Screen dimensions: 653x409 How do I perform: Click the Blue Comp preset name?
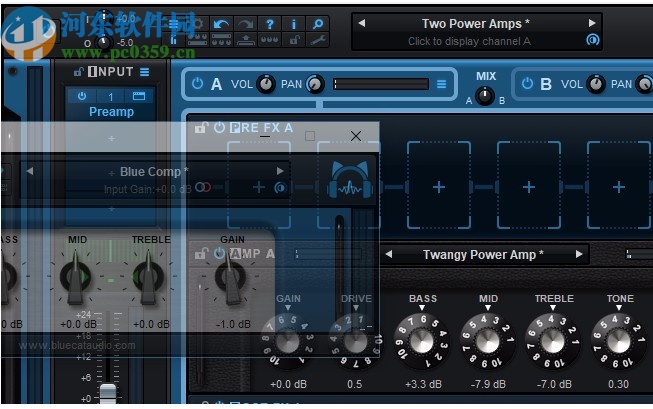(154, 172)
